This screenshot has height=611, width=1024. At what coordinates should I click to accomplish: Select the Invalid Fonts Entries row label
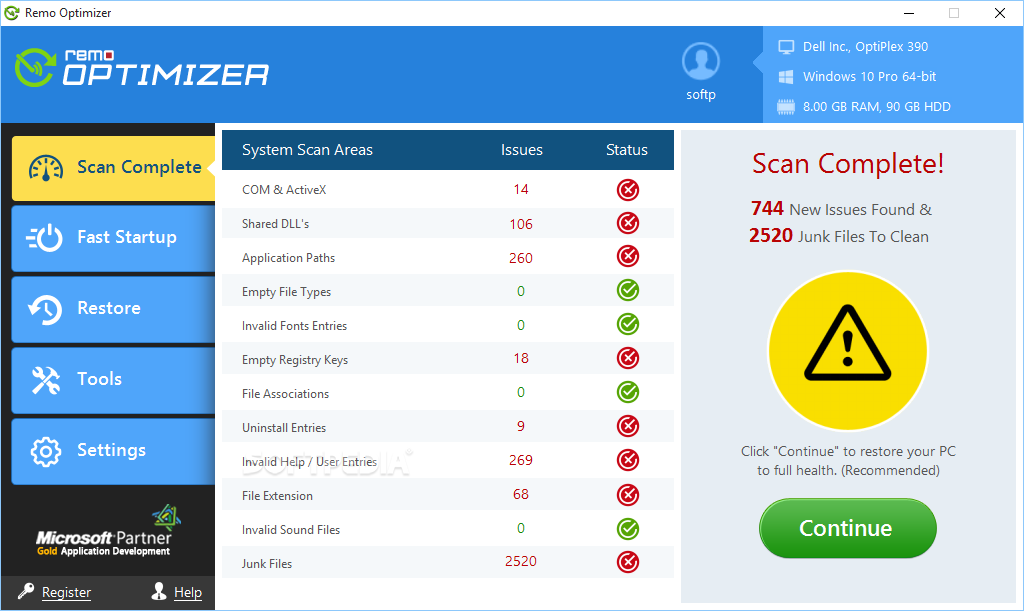[294, 326]
